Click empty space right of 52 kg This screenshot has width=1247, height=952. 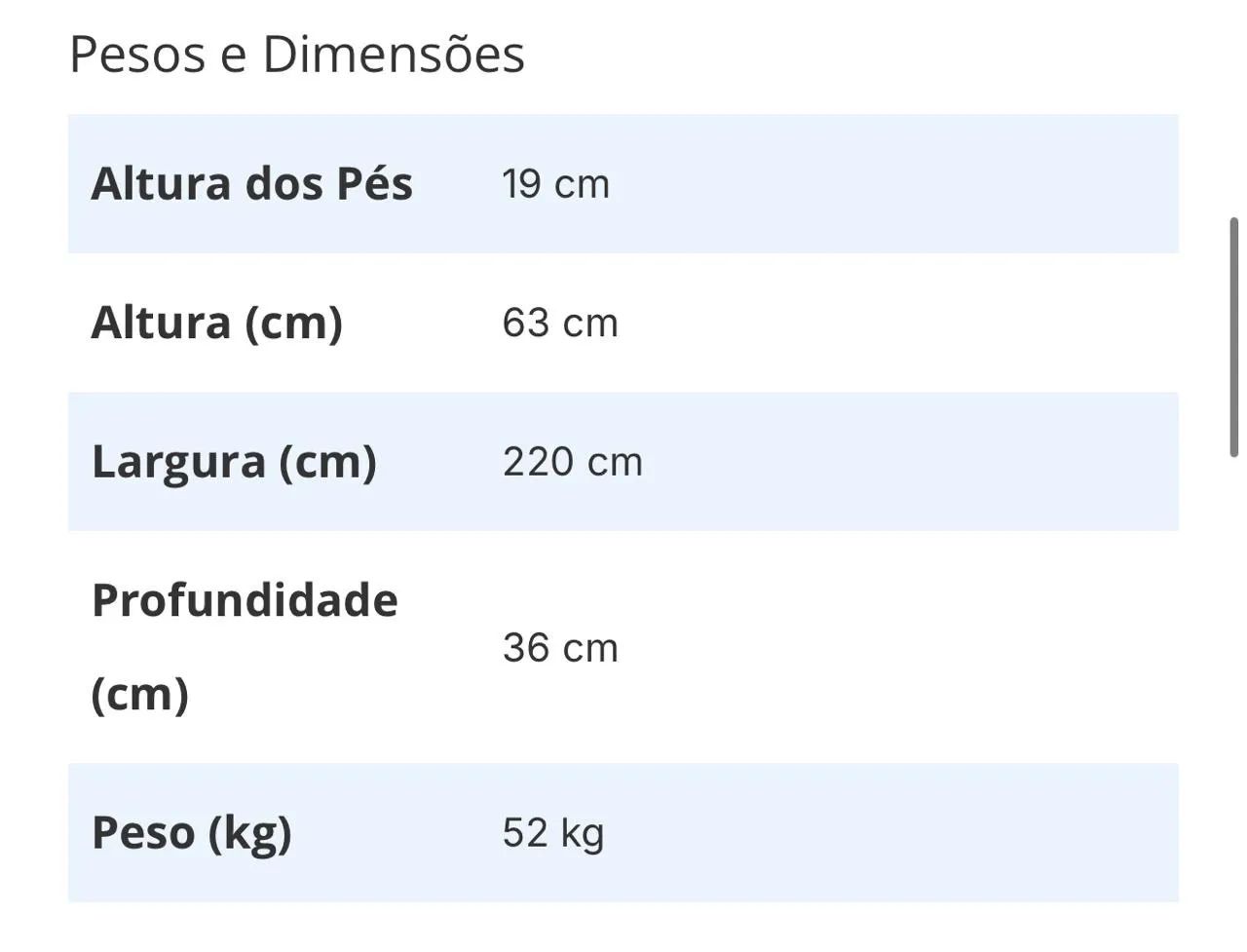click(x=877, y=833)
